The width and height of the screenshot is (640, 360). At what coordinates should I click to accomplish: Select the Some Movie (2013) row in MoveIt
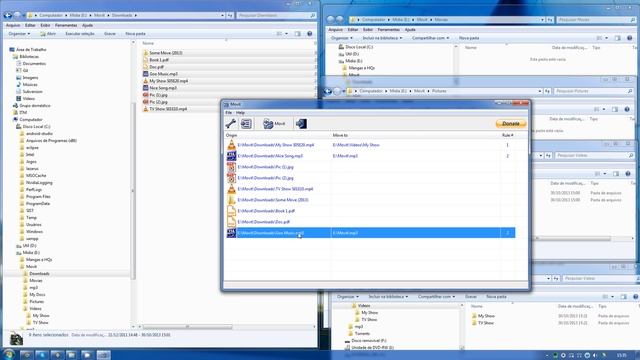pyautogui.click(x=370, y=200)
